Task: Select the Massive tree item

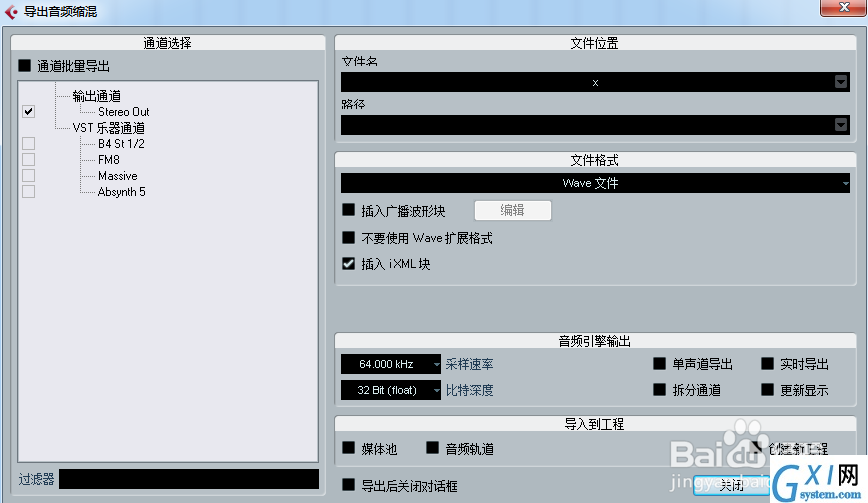Action: click(117, 176)
